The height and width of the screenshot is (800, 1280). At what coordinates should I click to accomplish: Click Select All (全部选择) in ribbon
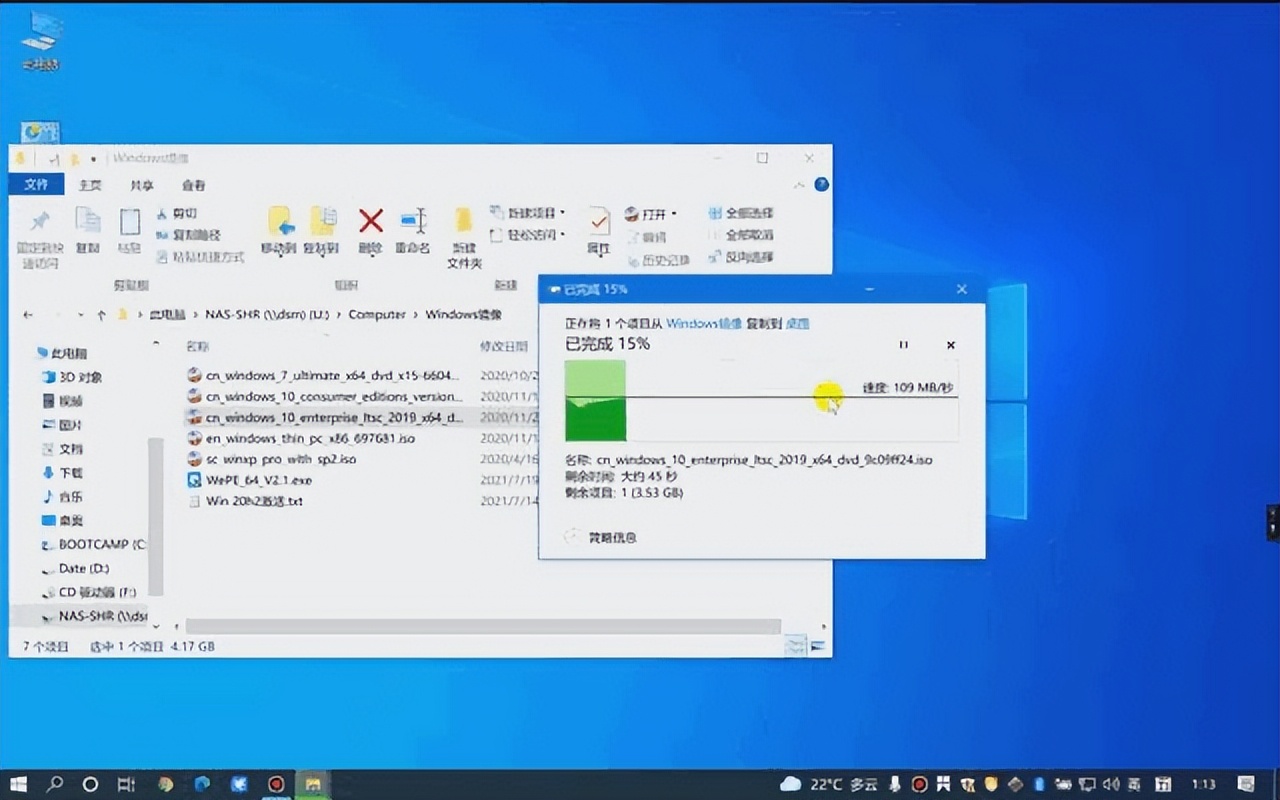coord(741,213)
